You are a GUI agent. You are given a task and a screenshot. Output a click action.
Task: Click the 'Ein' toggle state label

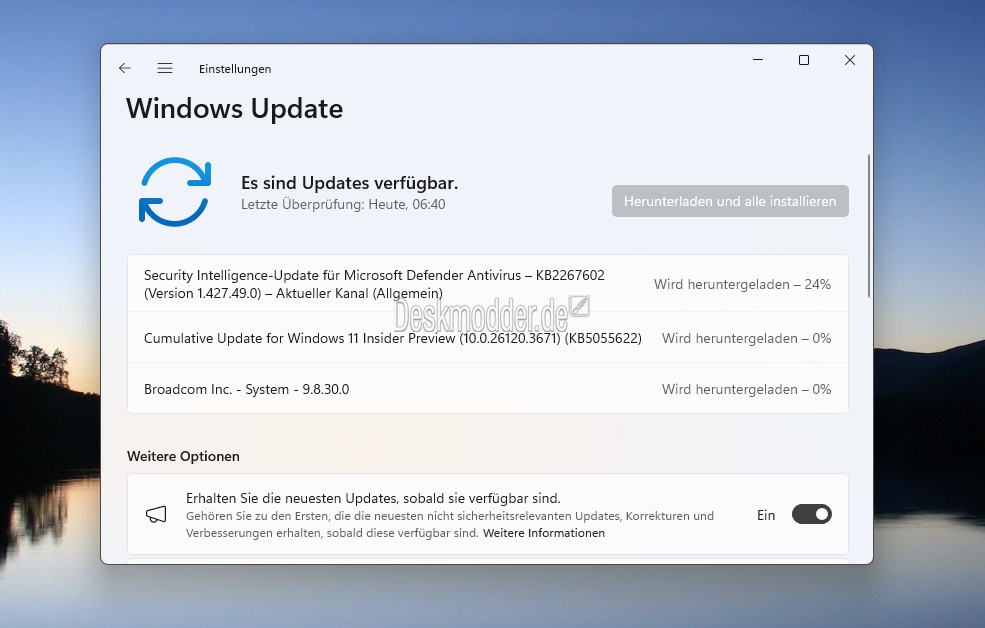(x=766, y=515)
